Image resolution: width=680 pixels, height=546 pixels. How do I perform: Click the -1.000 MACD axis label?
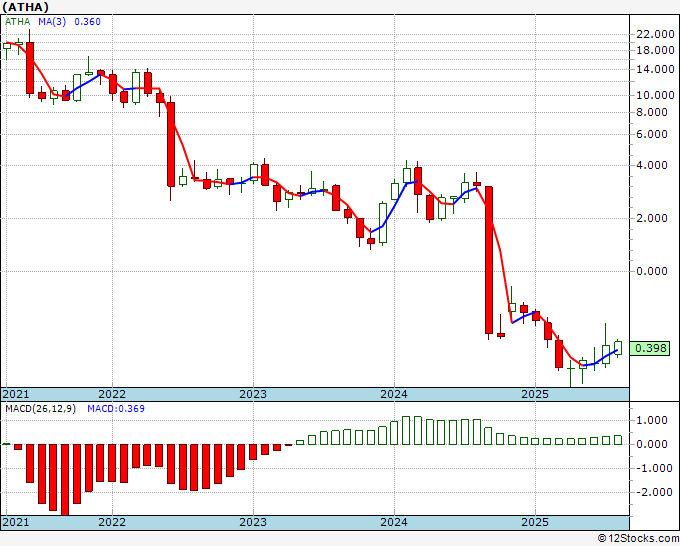click(x=655, y=468)
